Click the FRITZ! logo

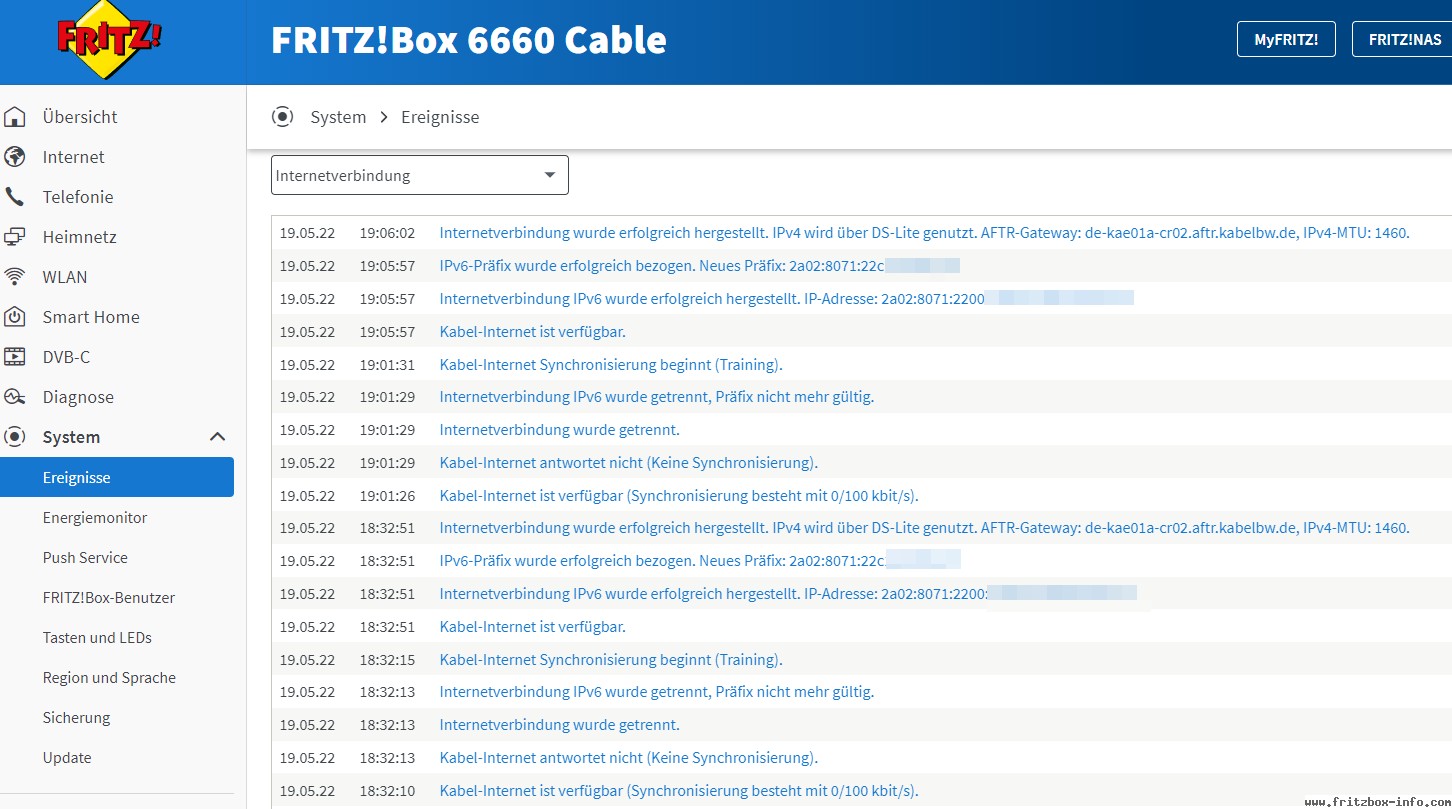pos(109,40)
